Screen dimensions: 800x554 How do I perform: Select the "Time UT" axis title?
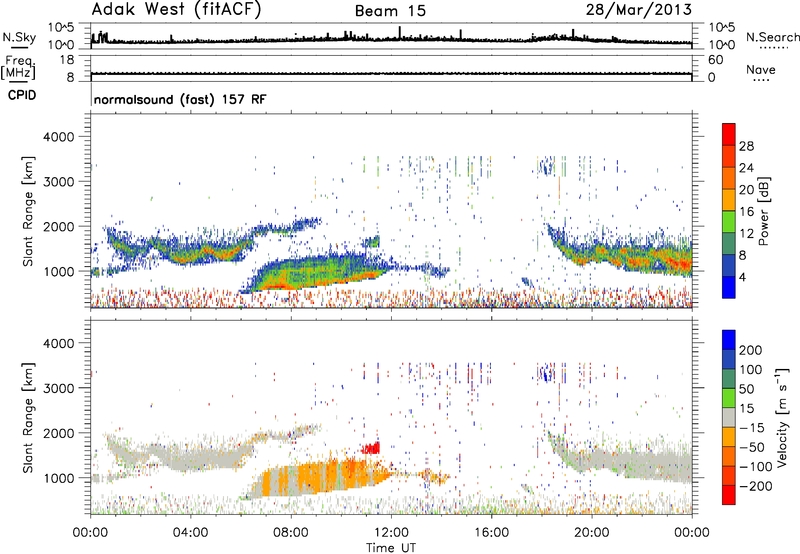[x=391, y=548]
